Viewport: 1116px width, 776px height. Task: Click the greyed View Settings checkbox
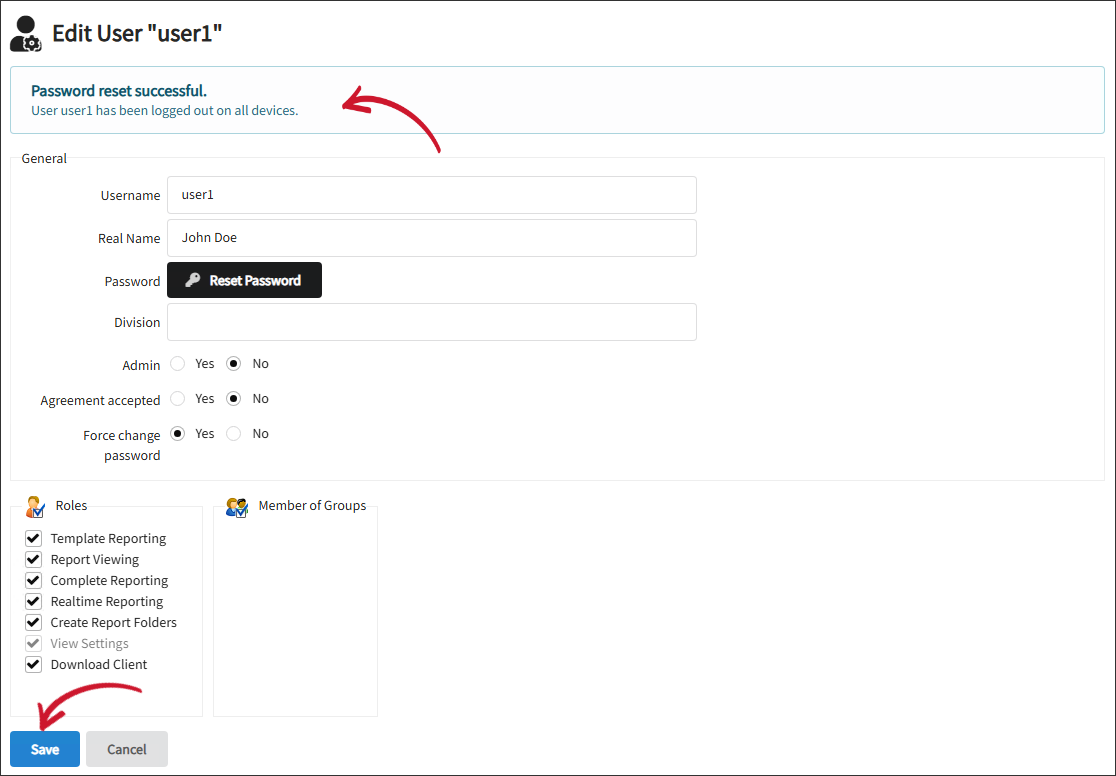tap(33, 644)
